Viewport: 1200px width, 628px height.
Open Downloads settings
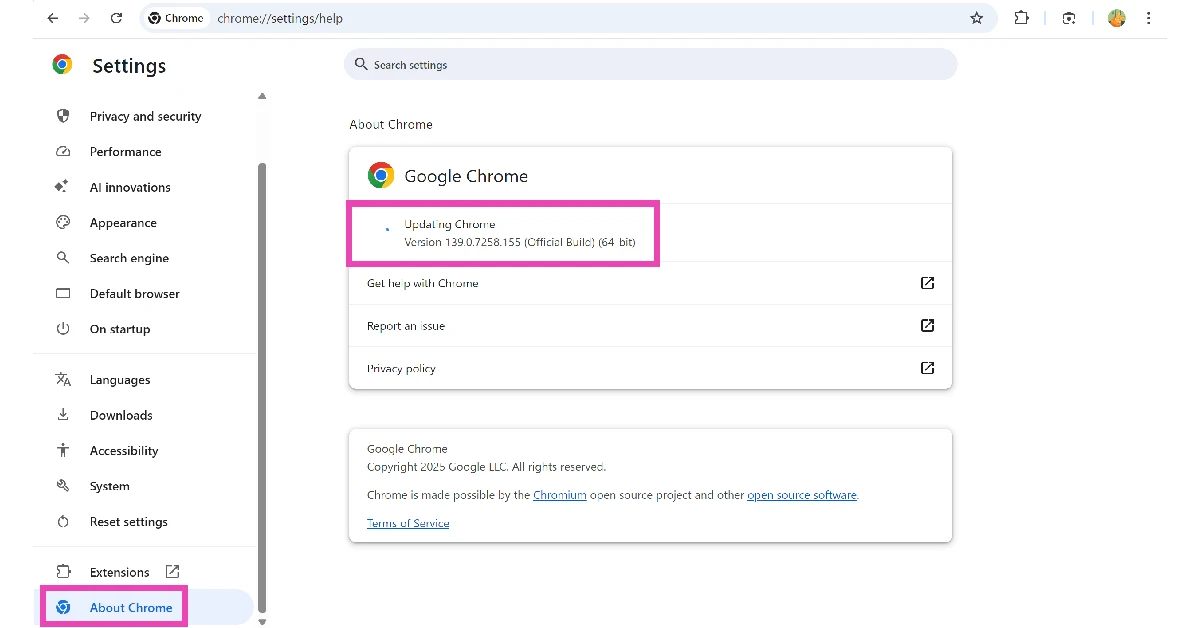coord(121,415)
